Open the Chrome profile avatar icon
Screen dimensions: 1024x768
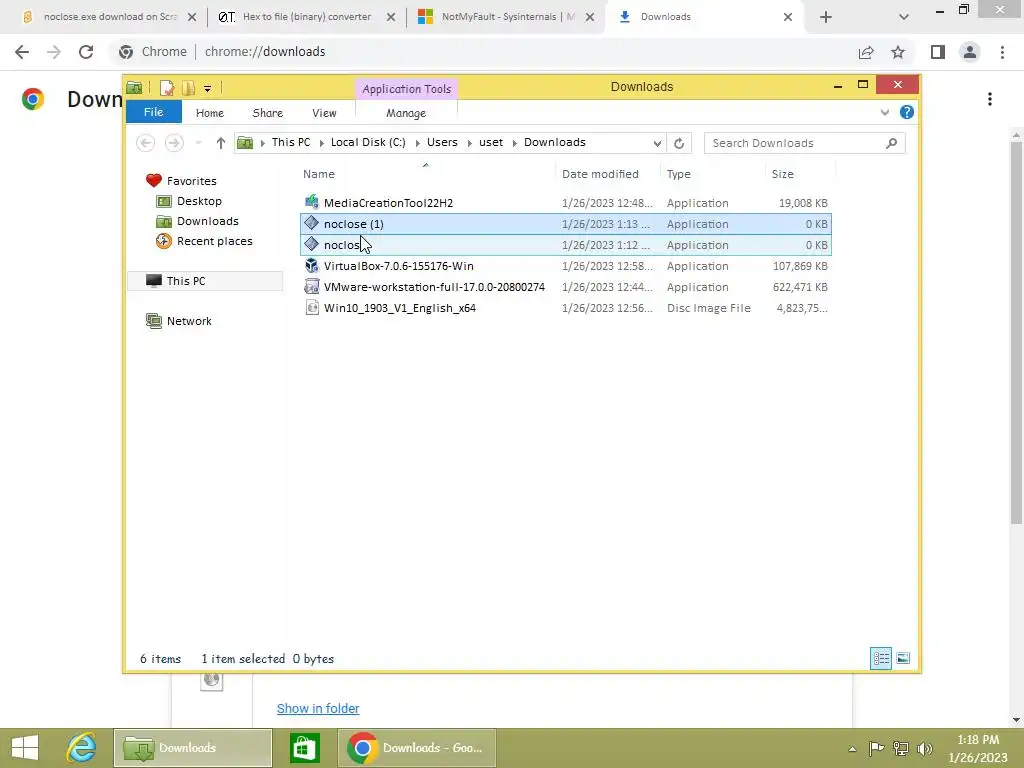point(970,52)
